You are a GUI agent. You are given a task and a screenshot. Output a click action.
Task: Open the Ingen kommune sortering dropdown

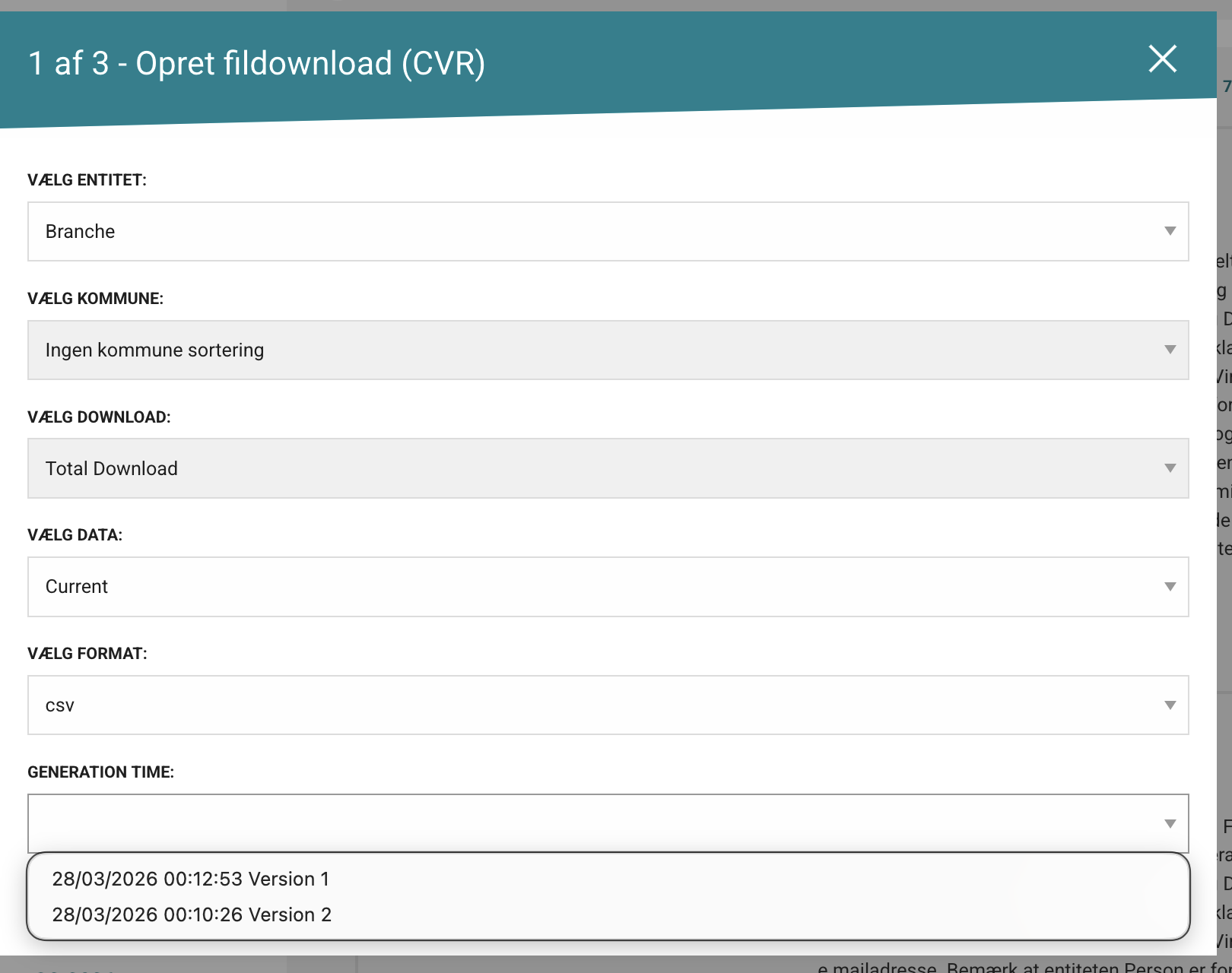(x=593, y=350)
